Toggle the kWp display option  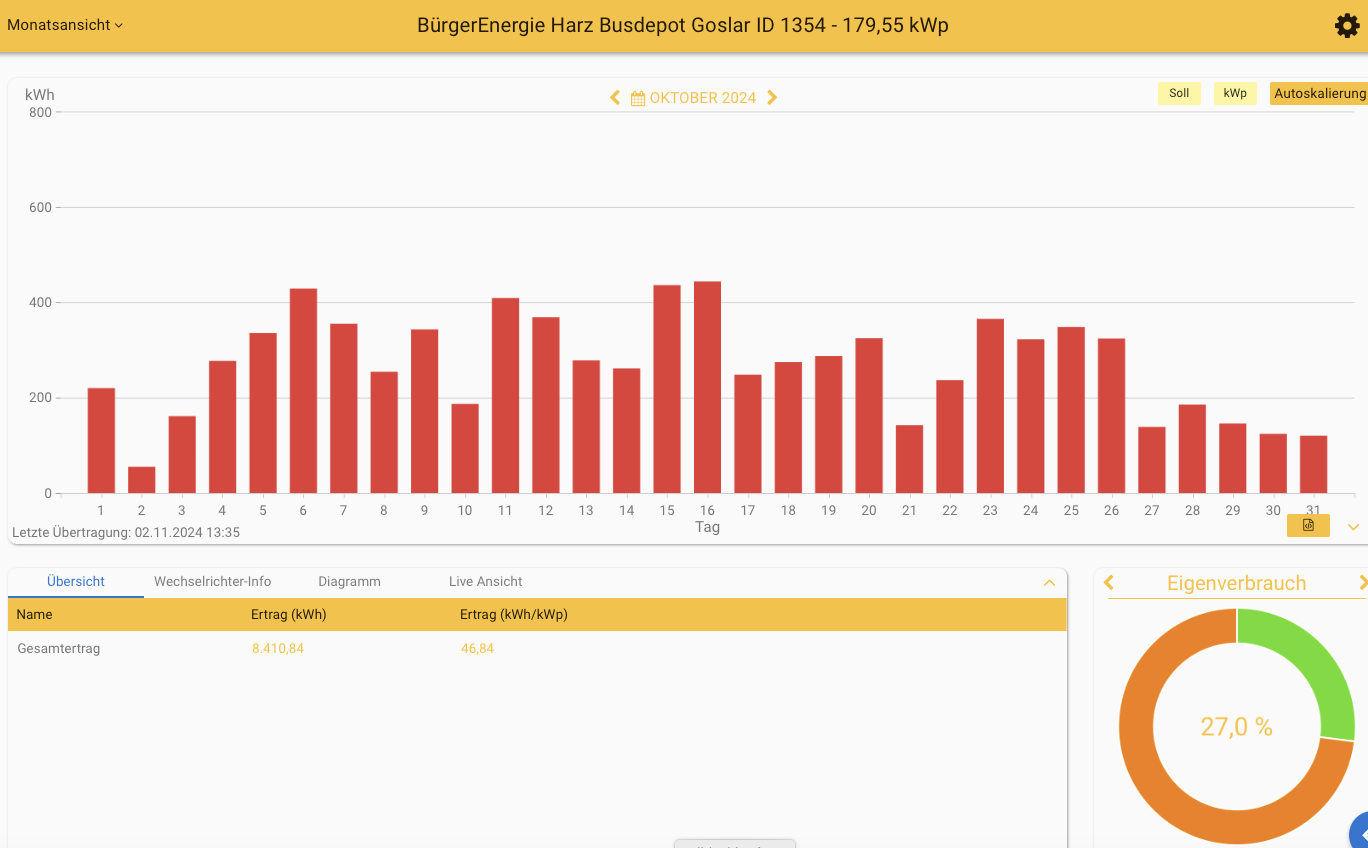[x=1235, y=93]
